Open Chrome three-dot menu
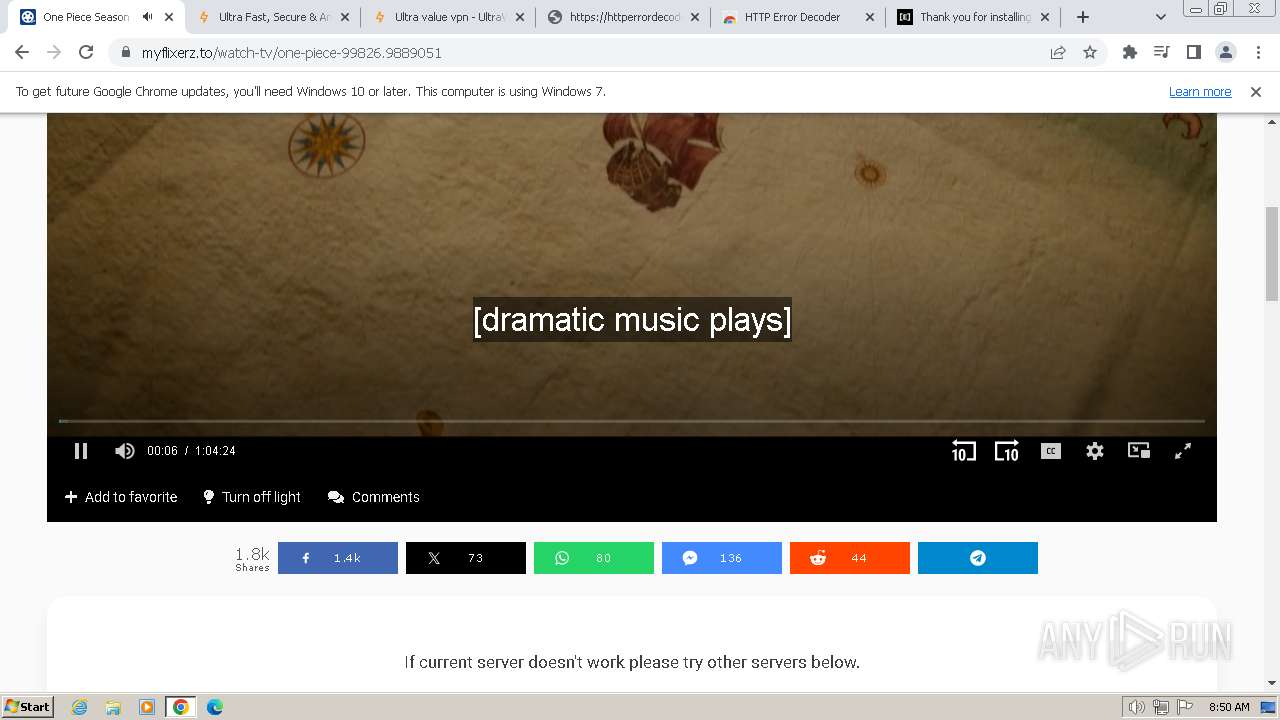 pyautogui.click(x=1258, y=53)
